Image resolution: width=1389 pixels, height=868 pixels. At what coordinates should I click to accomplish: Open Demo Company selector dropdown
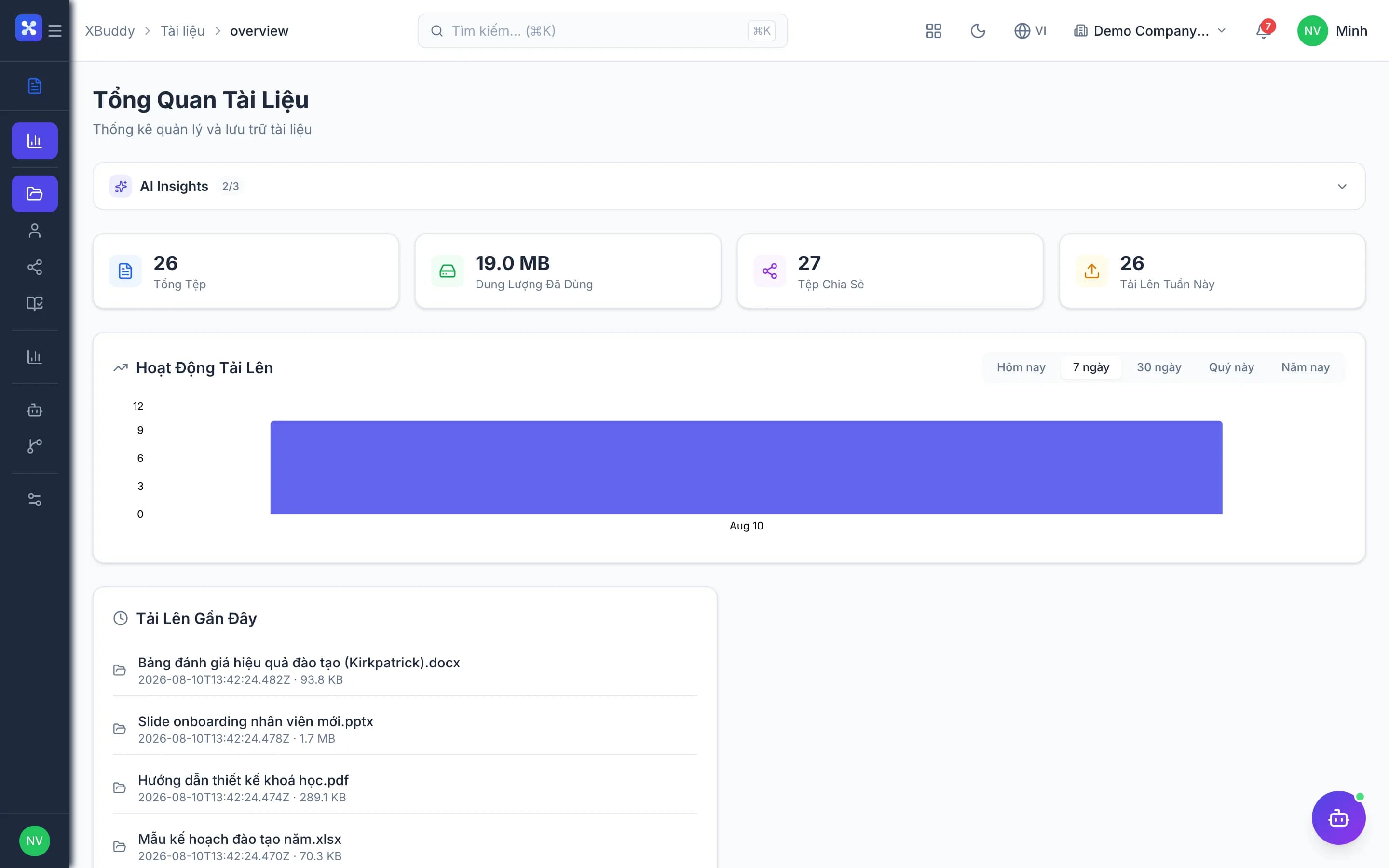(x=1150, y=31)
